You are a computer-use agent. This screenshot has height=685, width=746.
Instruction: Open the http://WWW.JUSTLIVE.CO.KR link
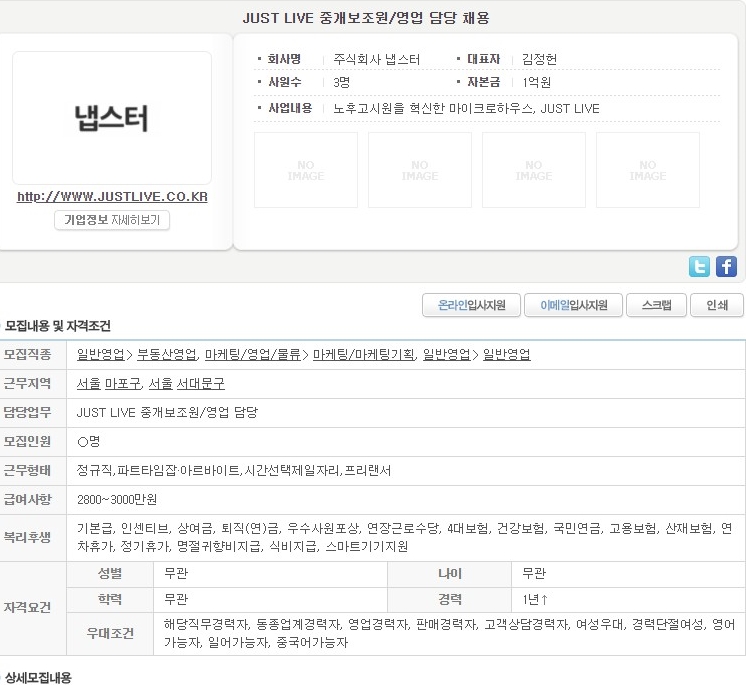[112, 196]
